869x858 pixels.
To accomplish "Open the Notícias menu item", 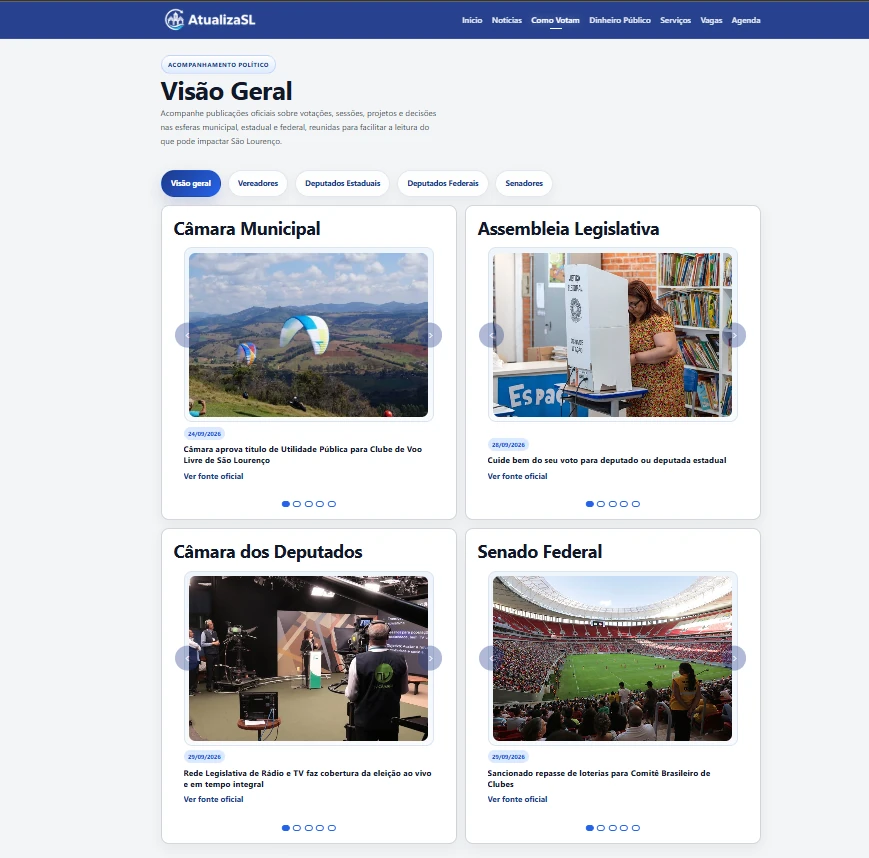I will click(x=507, y=20).
